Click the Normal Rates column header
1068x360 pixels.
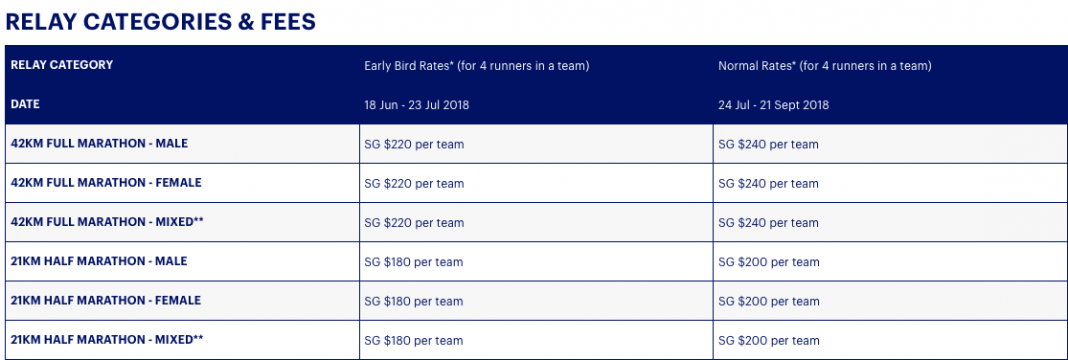tap(825, 66)
